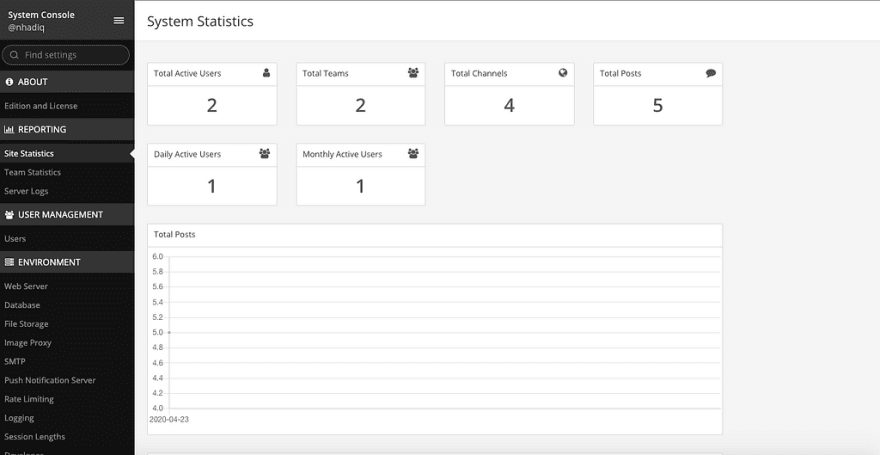Click group icon on Total Teams card
The height and width of the screenshot is (455, 880).
point(413,73)
